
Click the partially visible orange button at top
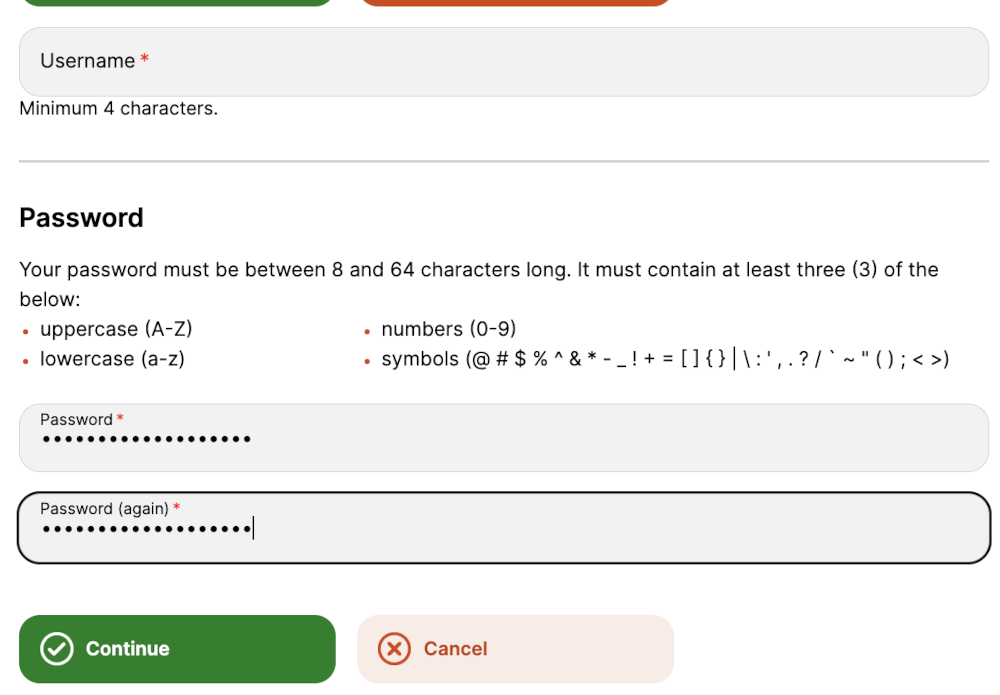tap(514, 2)
